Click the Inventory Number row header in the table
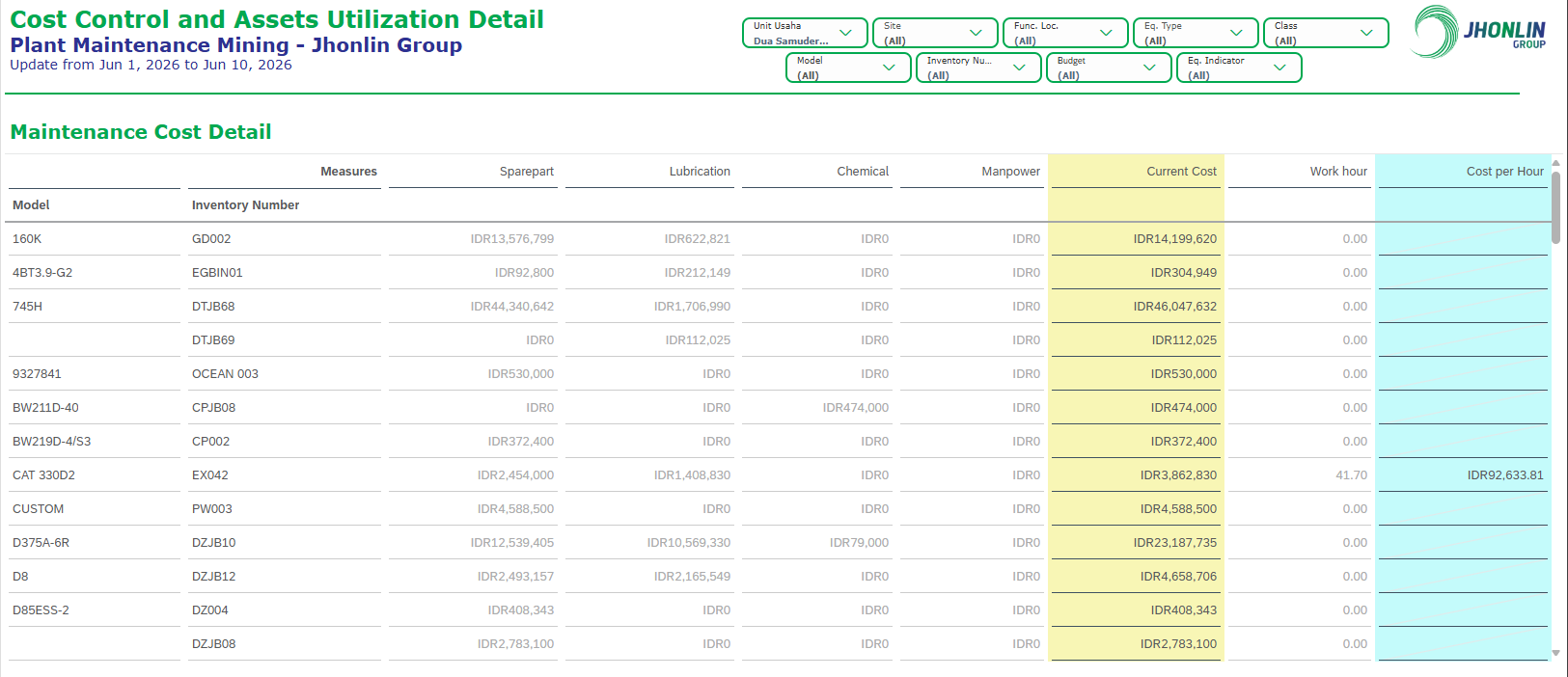The image size is (1568, 677). pyautogui.click(x=245, y=205)
